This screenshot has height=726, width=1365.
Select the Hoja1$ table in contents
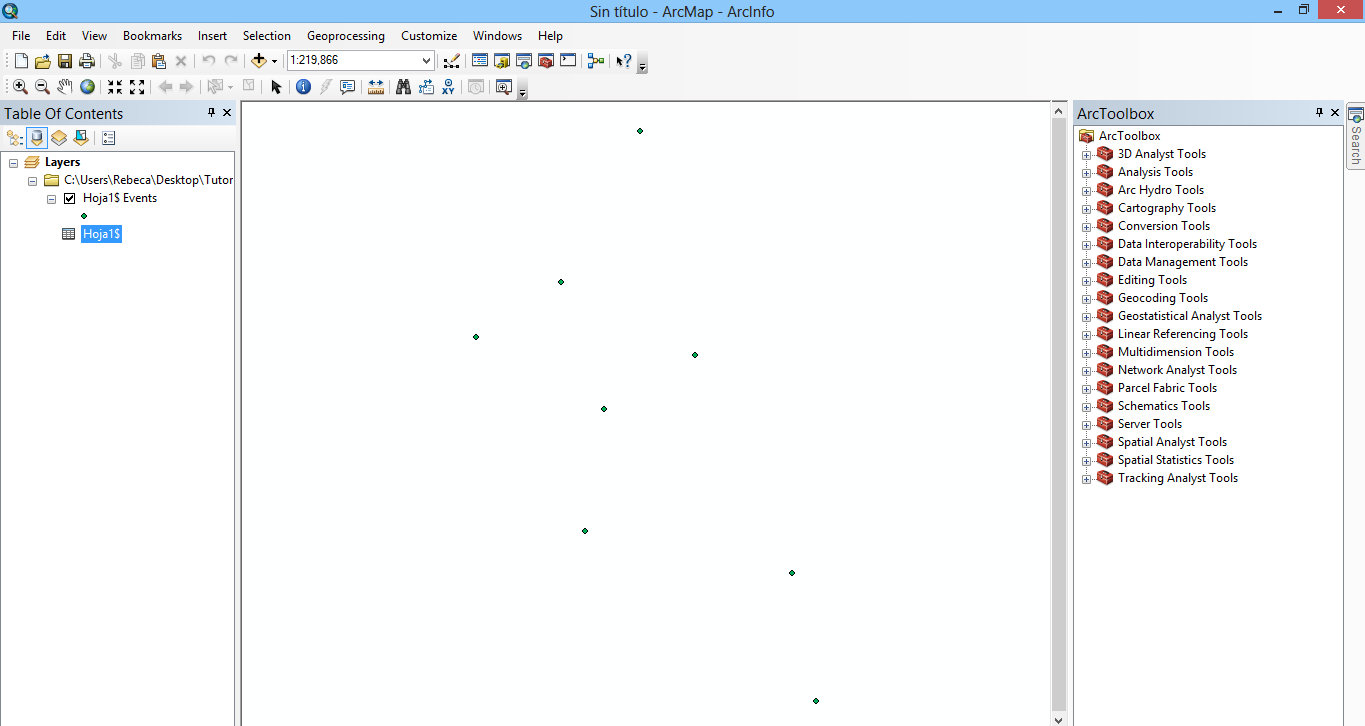point(102,234)
